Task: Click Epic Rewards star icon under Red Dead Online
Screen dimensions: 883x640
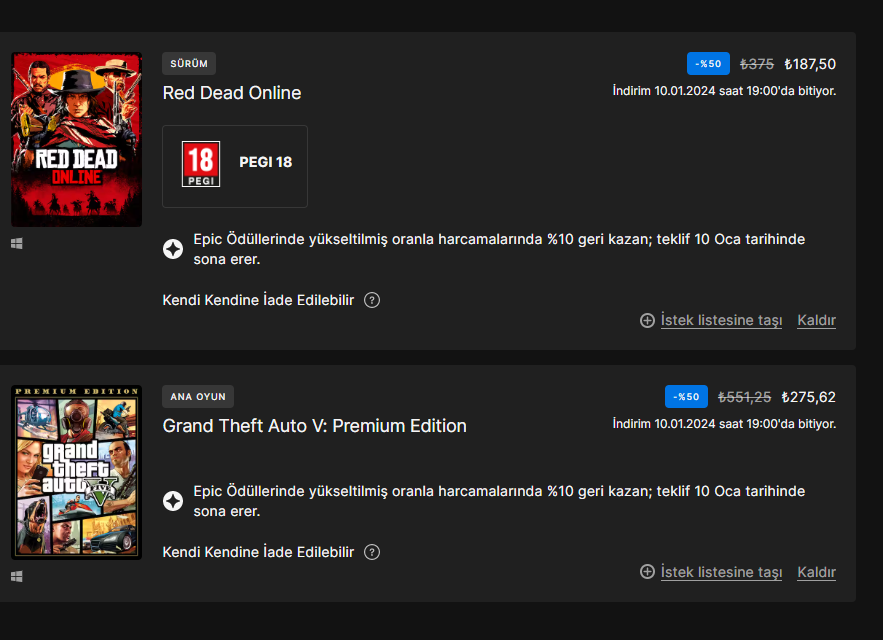Action: [x=173, y=249]
